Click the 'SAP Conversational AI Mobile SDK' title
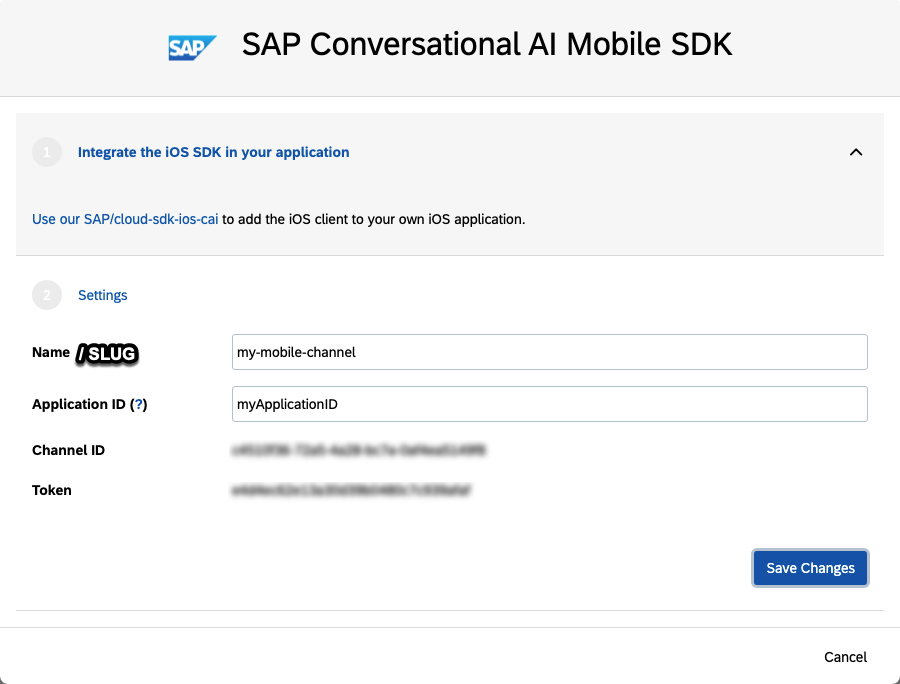This screenshot has height=684, width=900. pyautogui.click(x=487, y=45)
